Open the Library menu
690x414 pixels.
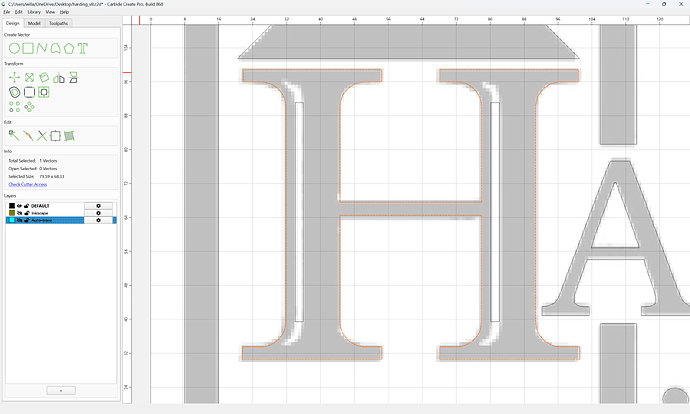click(34, 12)
